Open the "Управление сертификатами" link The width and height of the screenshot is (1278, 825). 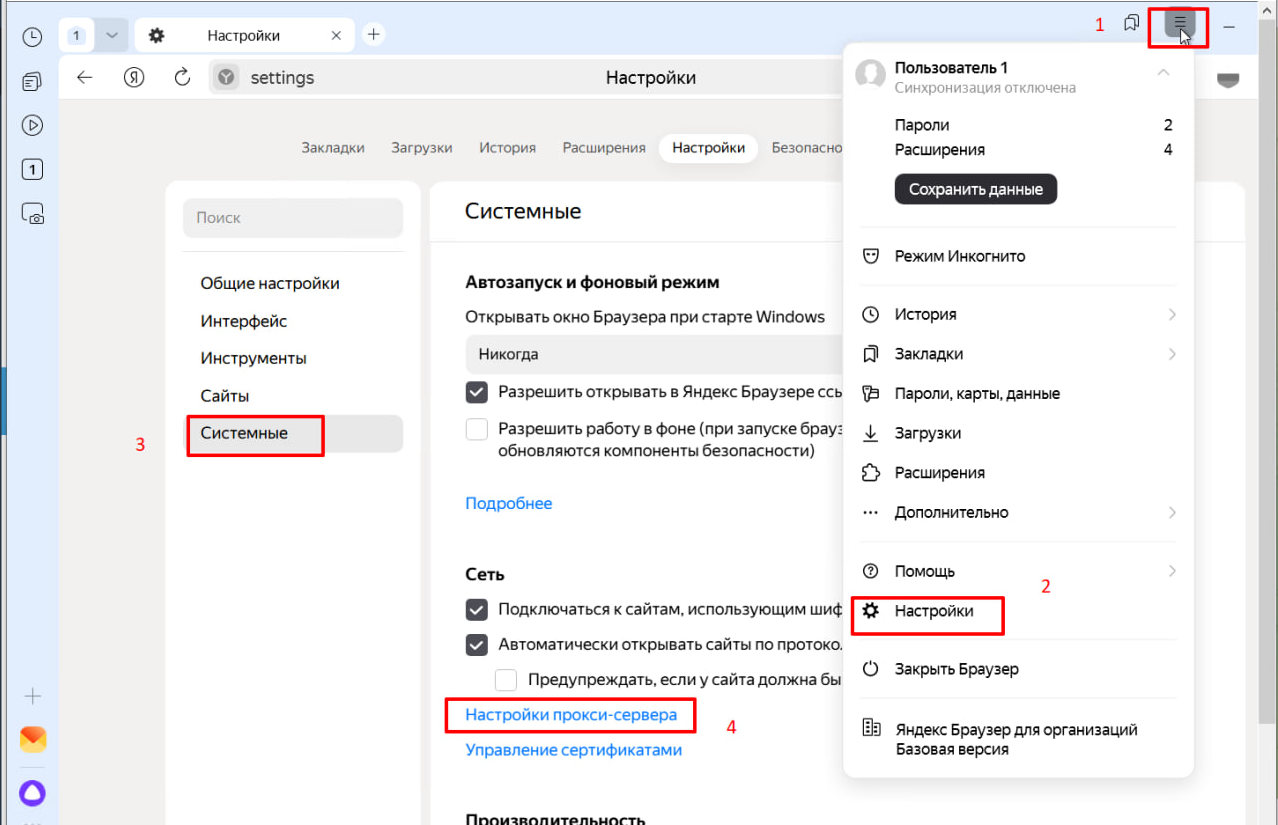coord(574,749)
